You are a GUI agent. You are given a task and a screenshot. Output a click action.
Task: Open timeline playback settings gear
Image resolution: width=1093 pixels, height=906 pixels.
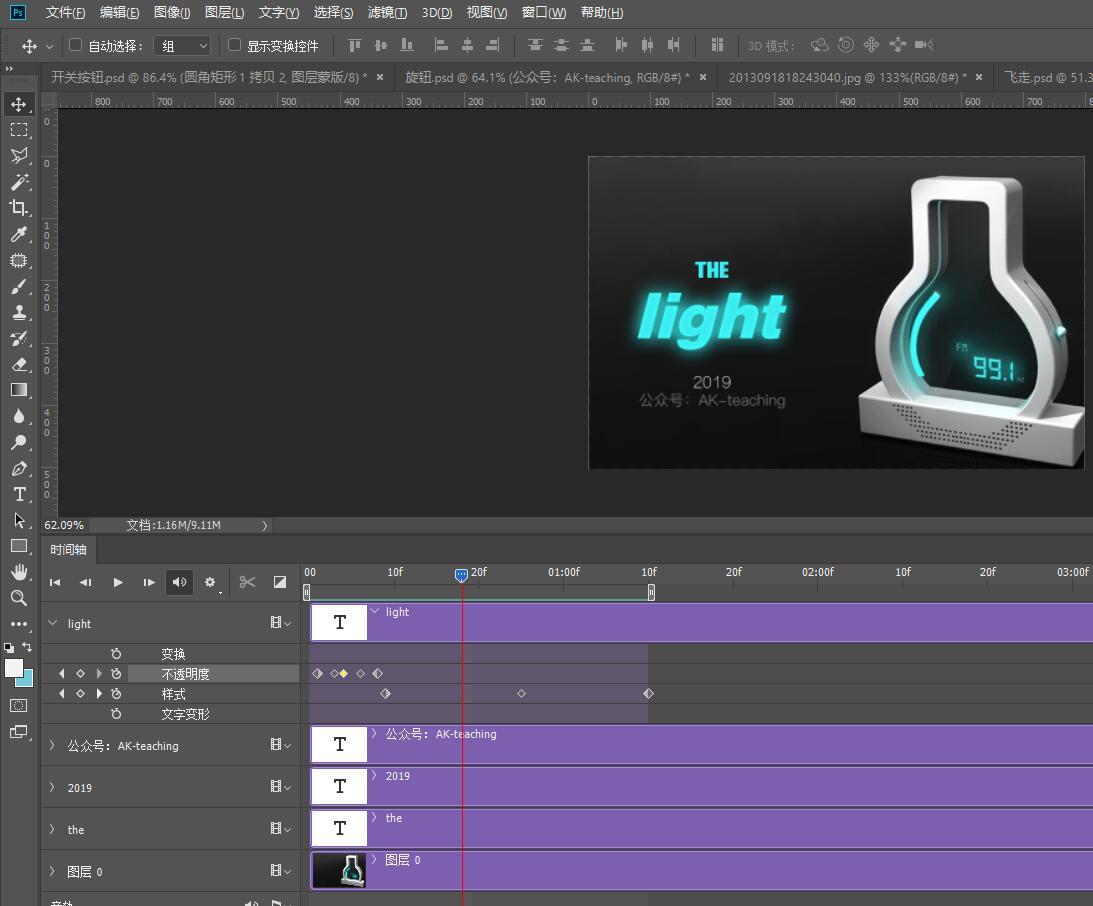click(x=210, y=582)
